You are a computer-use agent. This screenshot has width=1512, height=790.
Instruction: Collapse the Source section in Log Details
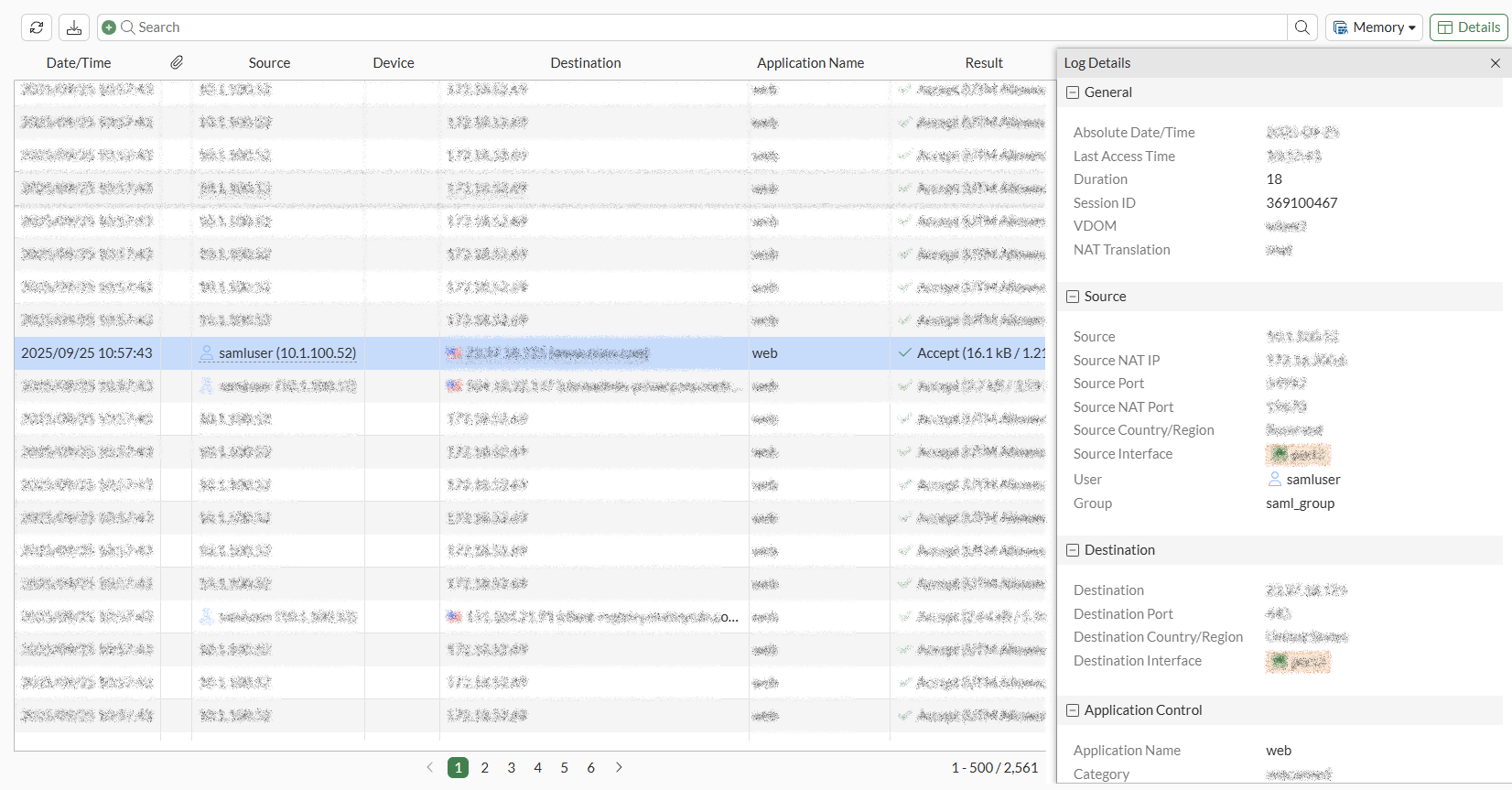pos(1073,297)
